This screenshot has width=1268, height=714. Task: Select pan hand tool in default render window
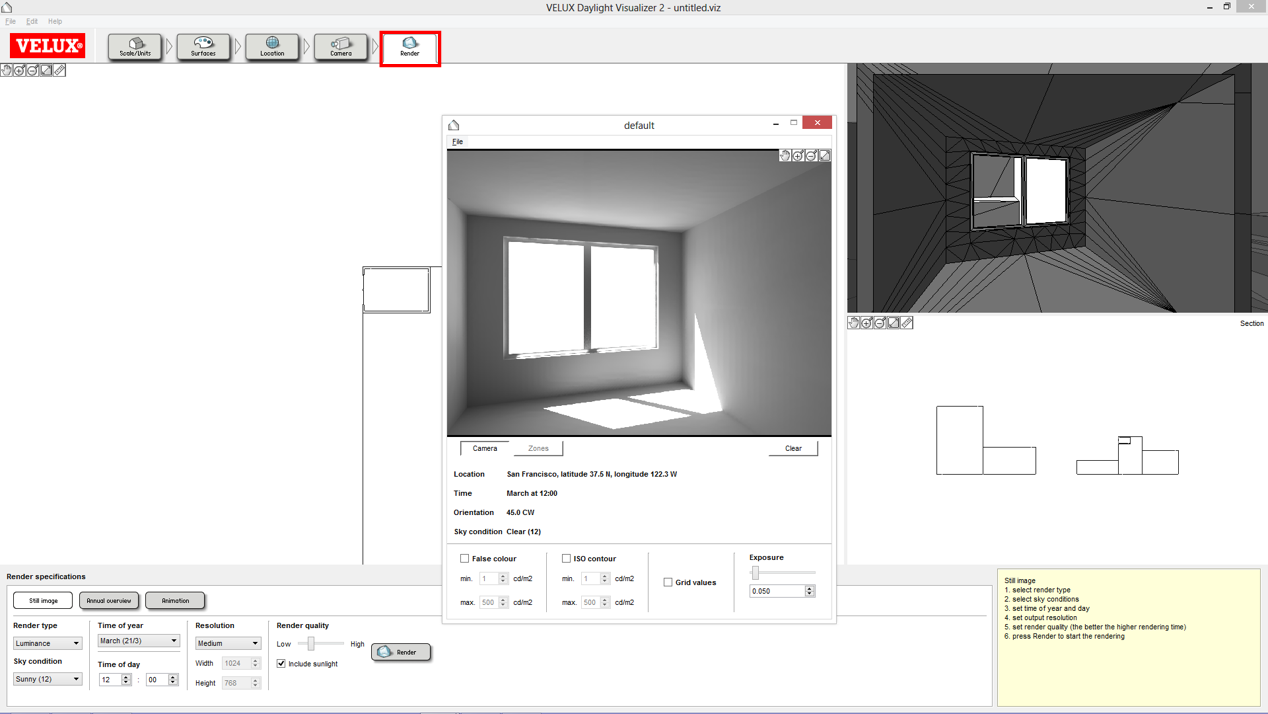(x=785, y=156)
